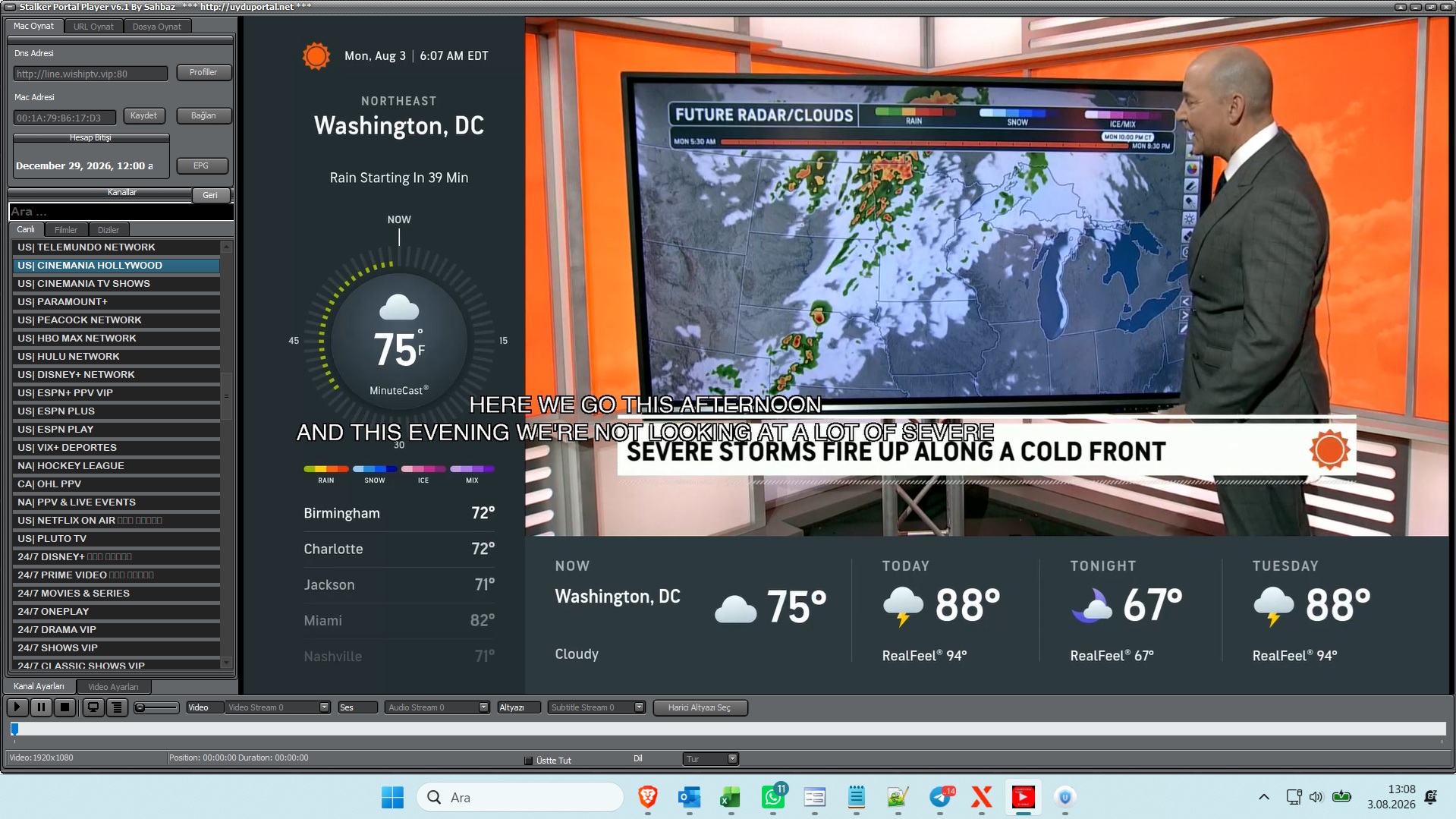Open Telegram from the taskbar
Viewport: 1456px width, 819px height.
[x=940, y=797]
